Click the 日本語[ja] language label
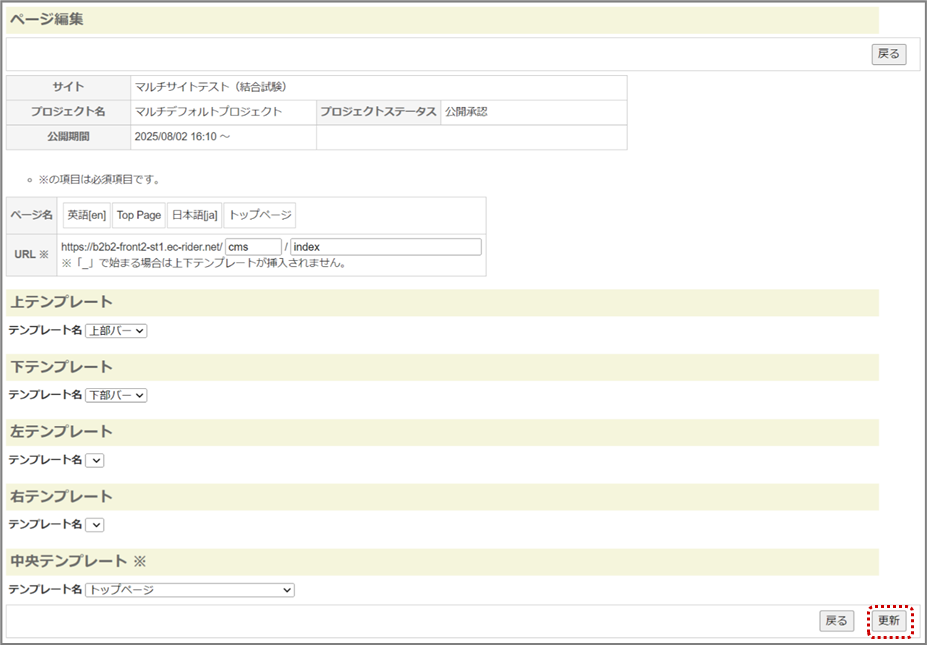The width and height of the screenshot is (927, 645). pyautogui.click(x=194, y=216)
